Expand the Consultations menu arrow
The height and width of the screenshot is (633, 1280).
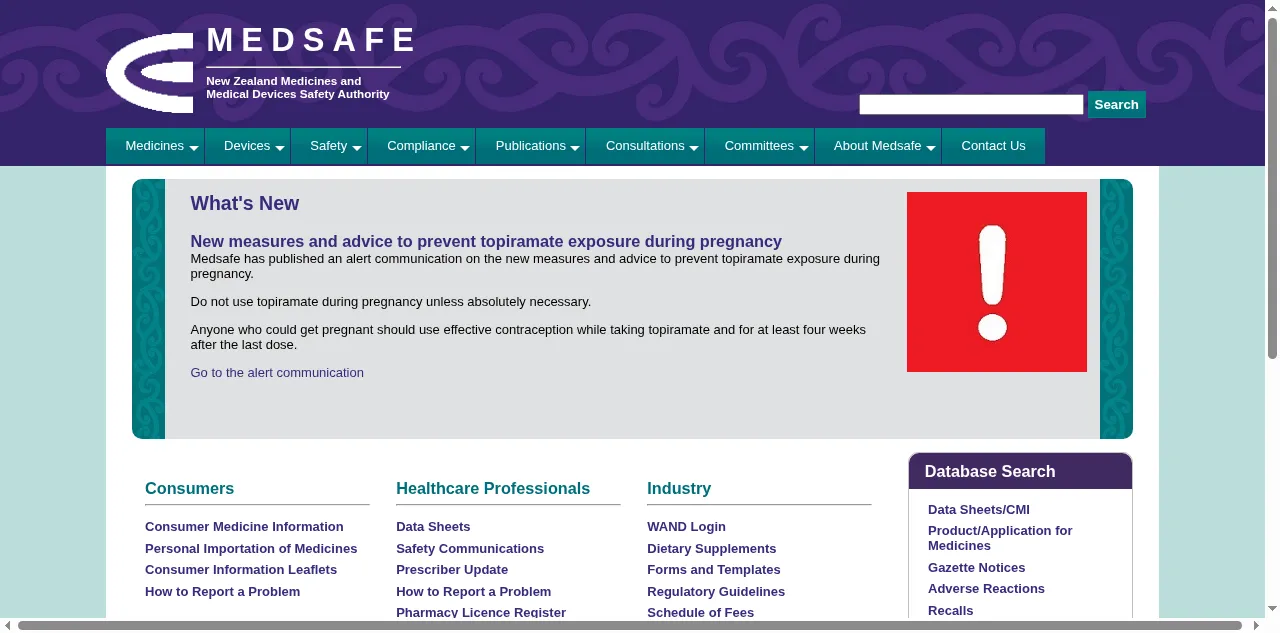click(x=694, y=148)
